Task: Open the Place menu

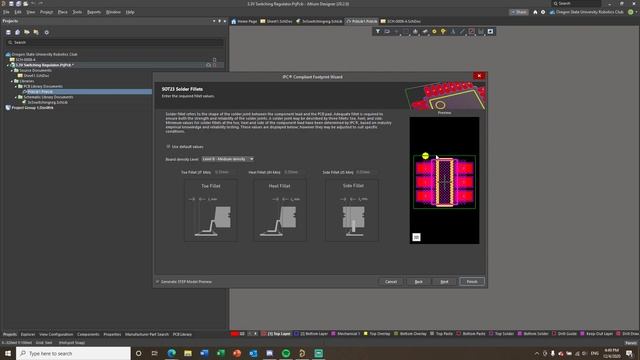Action: pos(62,12)
